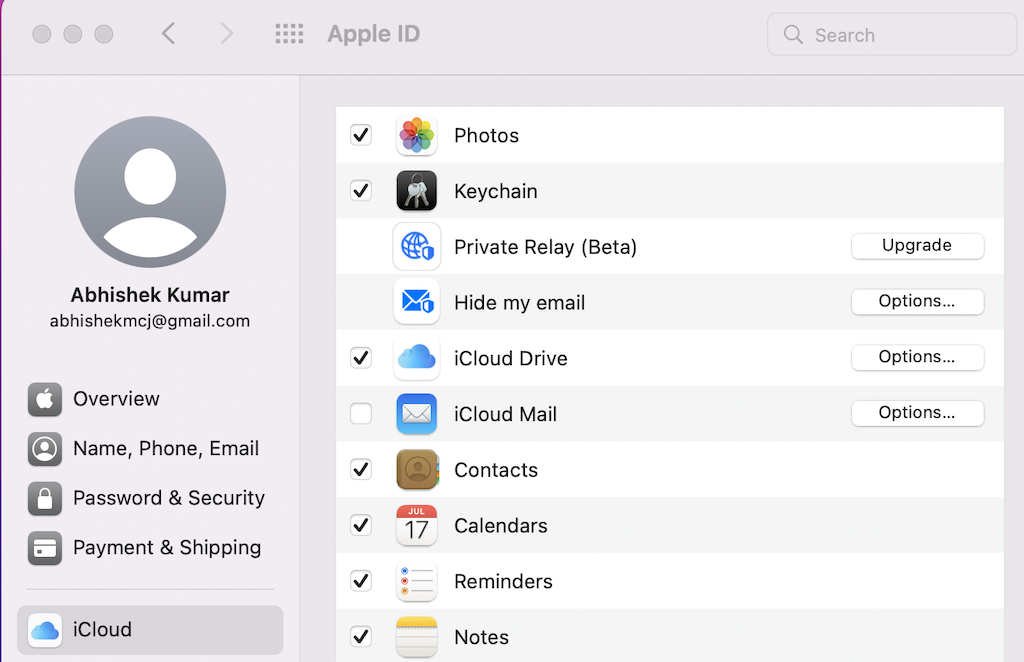Click the Private Relay (Beta) label
This screenshot has height=662, width=1024.
545,247
